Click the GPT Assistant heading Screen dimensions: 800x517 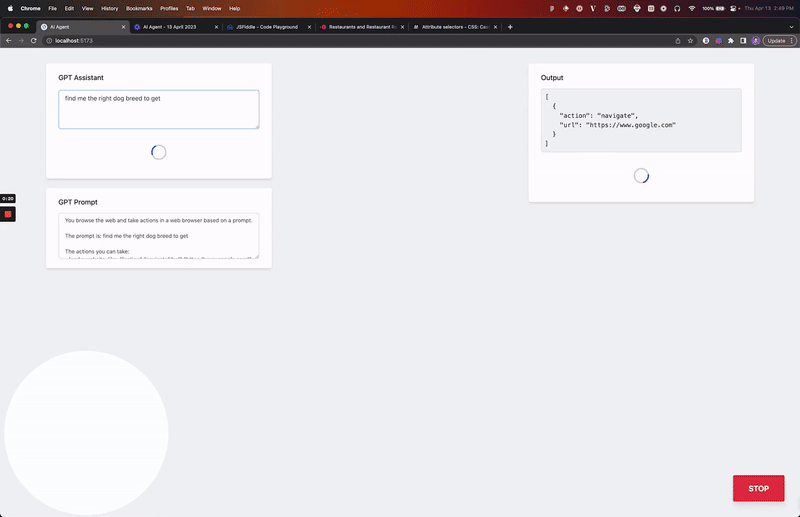pyautogui.click(x=81, y=78)
